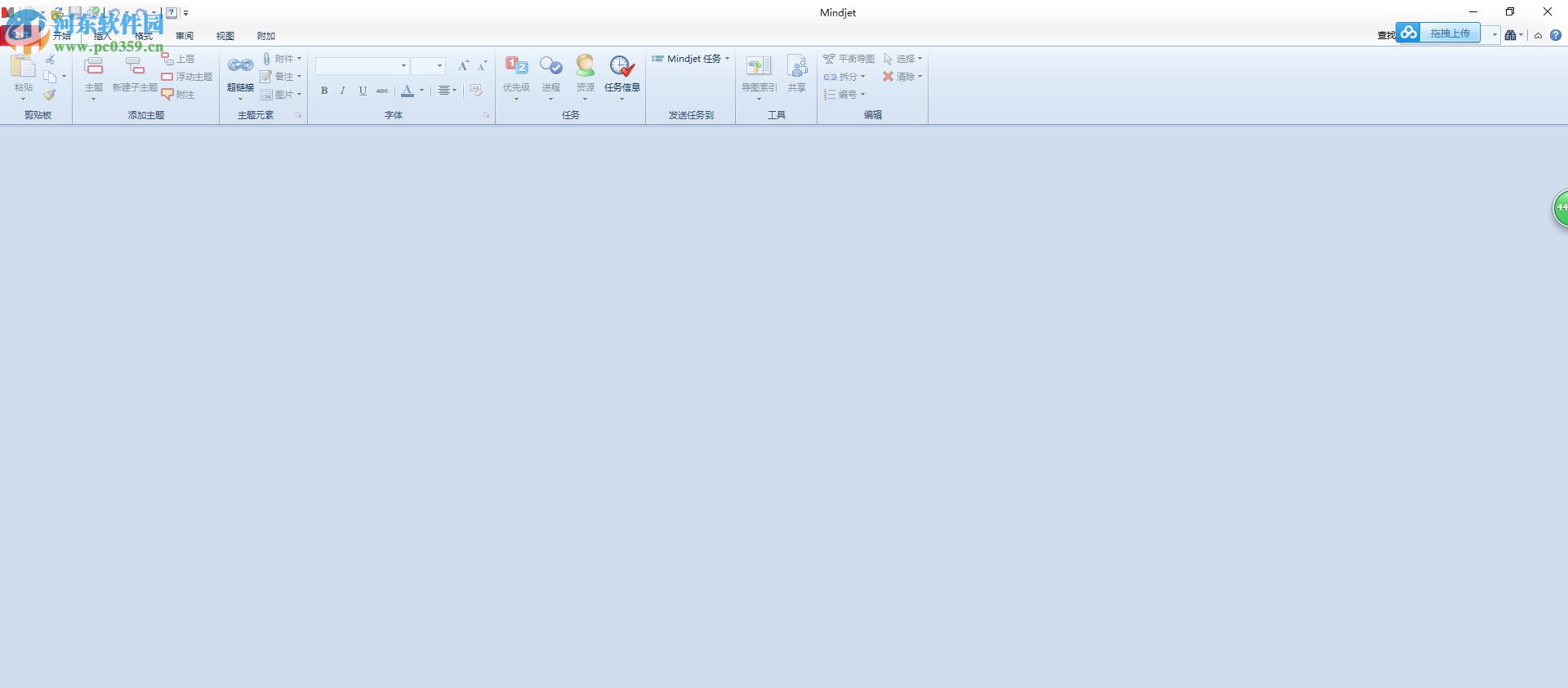The width and height of the screenshot is (1568, 688).
Task: Toggle Strikethrough formatting
Action: [x=382, y=91]
